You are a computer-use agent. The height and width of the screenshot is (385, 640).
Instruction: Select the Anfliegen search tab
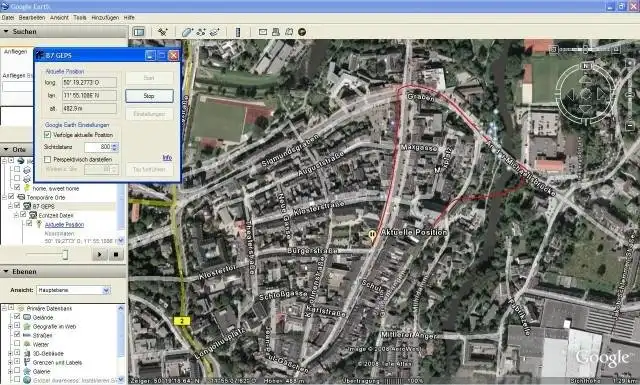click(16, 52)
